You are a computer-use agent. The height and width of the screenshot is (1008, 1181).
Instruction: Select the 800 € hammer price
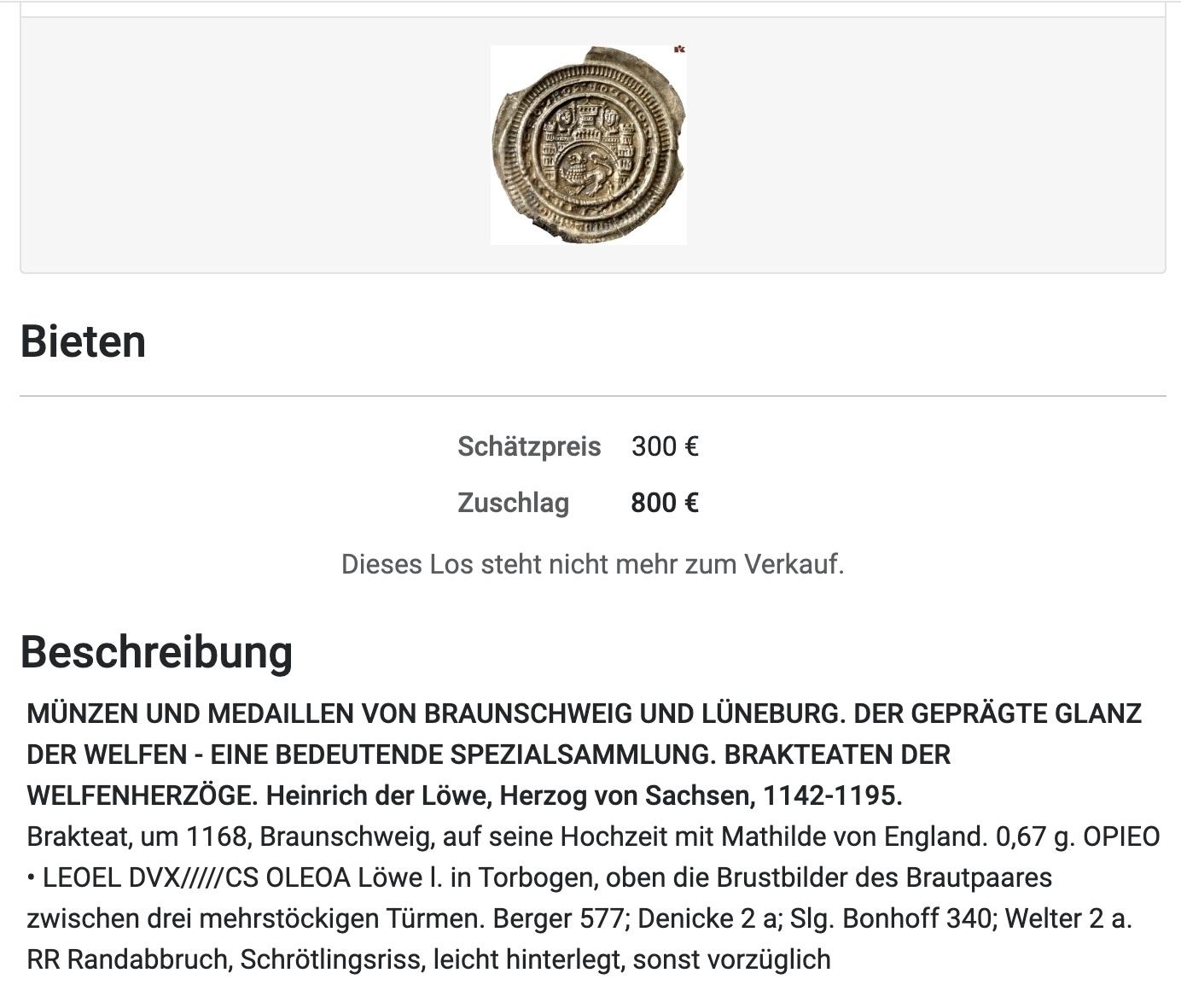pos(665,503)
